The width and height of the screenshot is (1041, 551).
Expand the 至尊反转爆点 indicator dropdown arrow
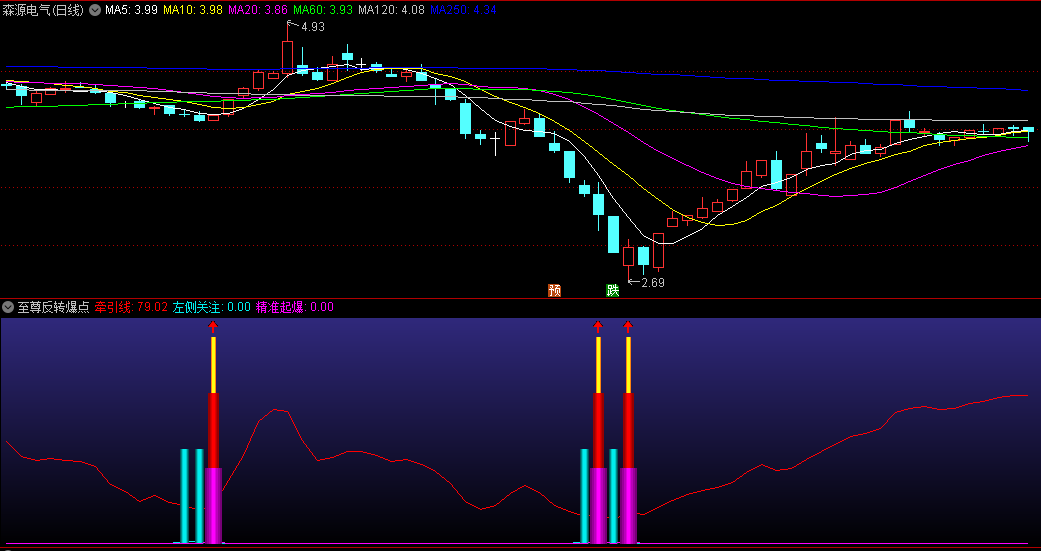(x=8, y=307)
